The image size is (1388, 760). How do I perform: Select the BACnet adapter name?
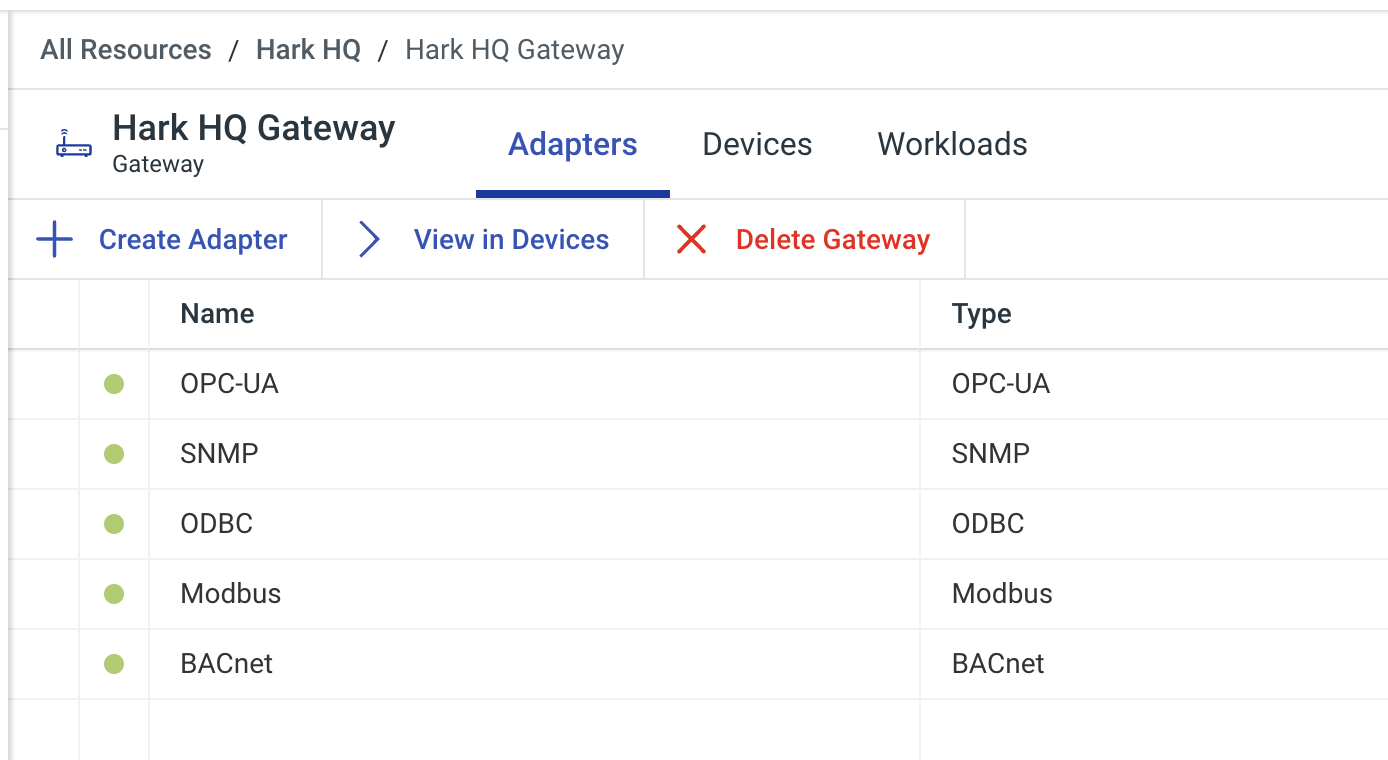coord(227,664)
